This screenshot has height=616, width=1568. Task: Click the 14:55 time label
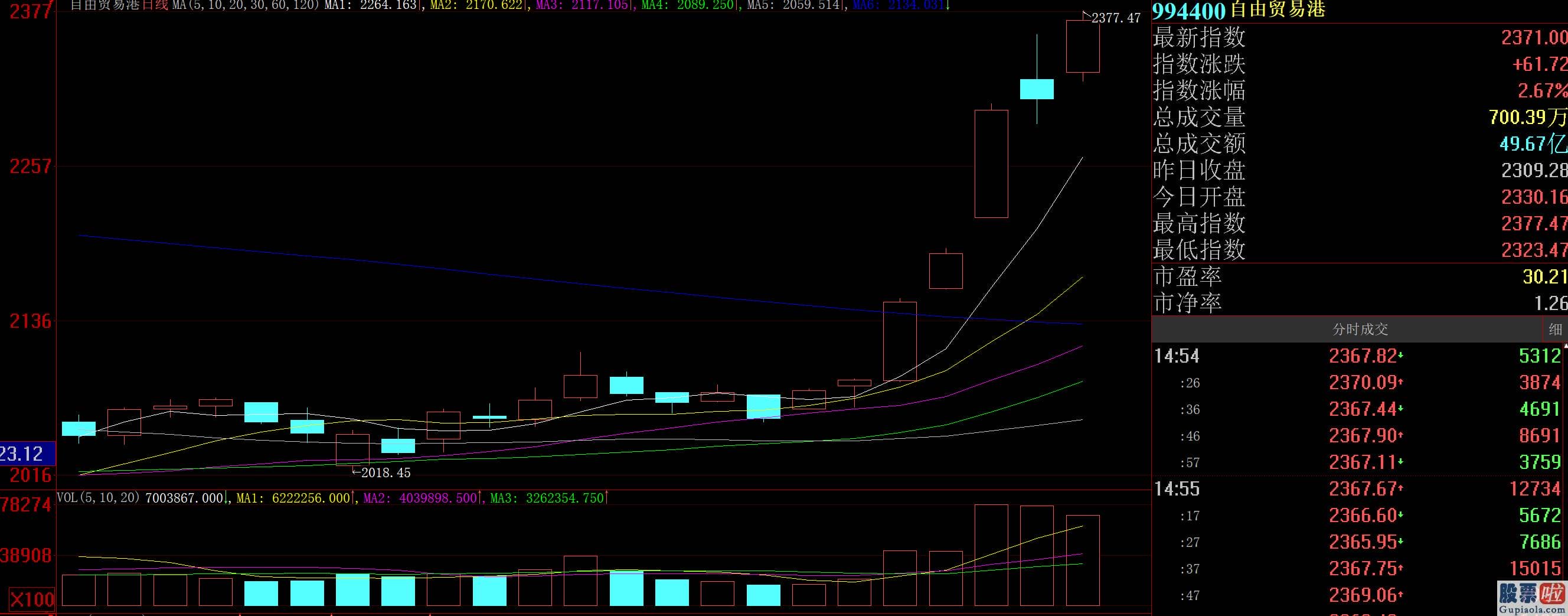(1177, 489)
